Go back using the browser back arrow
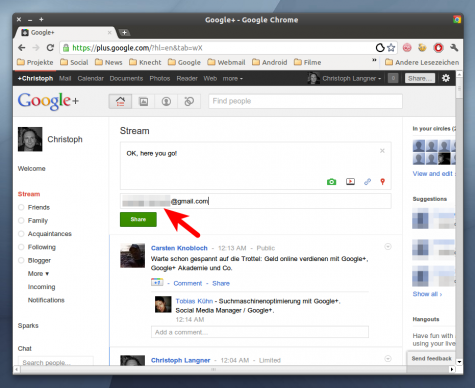Screen dimensions: 475x388 pos(22,48)
